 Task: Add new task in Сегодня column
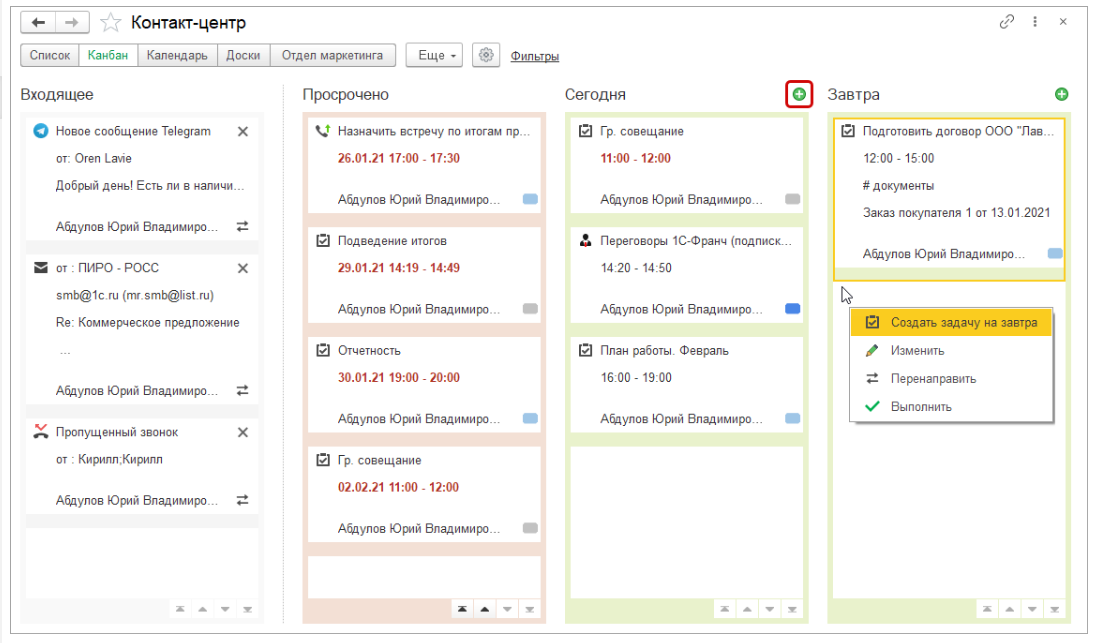(798, 94)
